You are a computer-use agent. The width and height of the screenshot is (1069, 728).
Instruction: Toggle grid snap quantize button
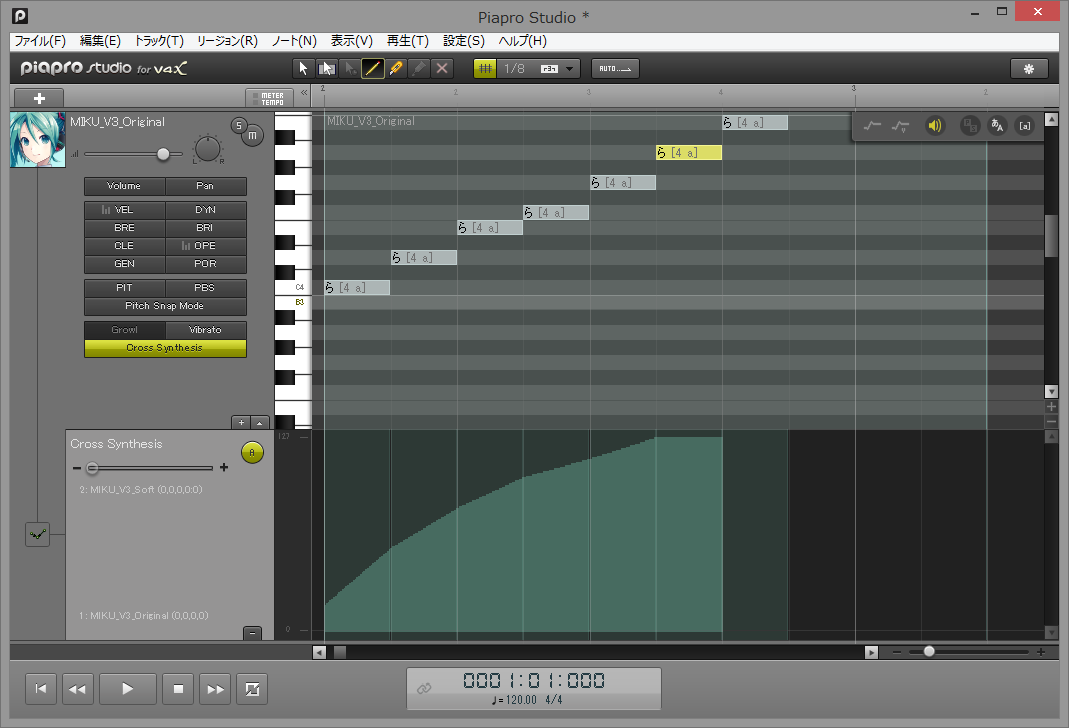(485, 68)
